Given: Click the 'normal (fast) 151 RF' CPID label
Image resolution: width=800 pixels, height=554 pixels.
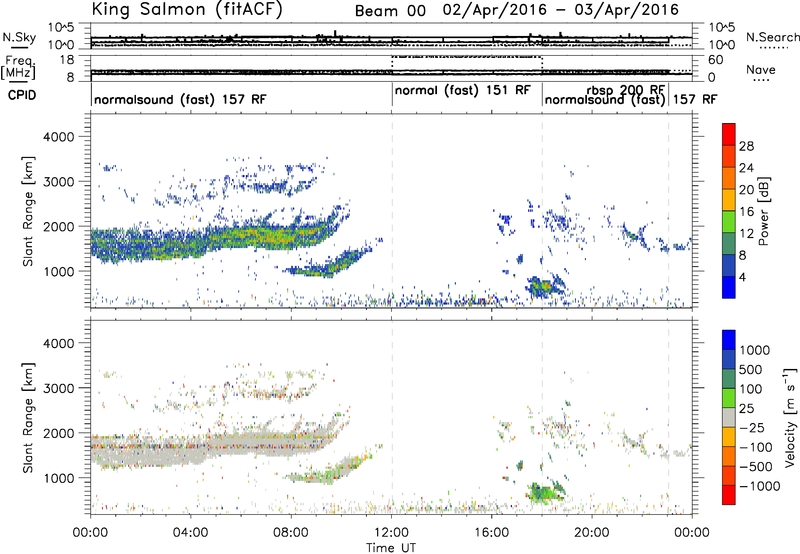Looking at the screenshot, I should pyautogui.click(x=463, y=90).
